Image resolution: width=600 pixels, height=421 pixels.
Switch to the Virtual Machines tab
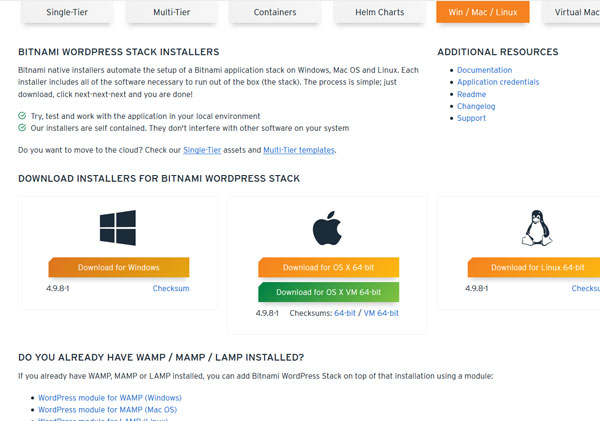pyautogui.click(x=571, y=12)
